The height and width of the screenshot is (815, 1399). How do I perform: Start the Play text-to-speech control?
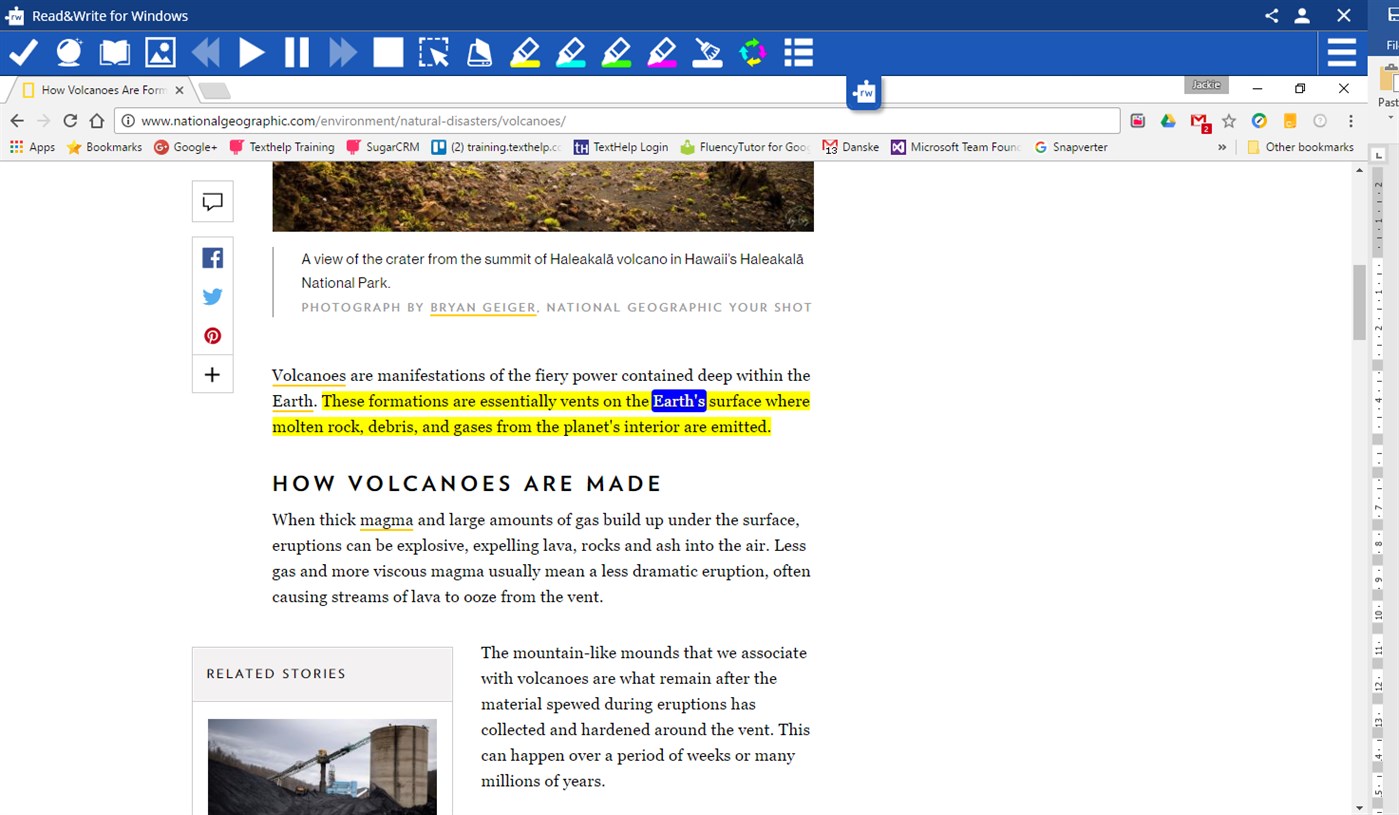tap(251, 52)
